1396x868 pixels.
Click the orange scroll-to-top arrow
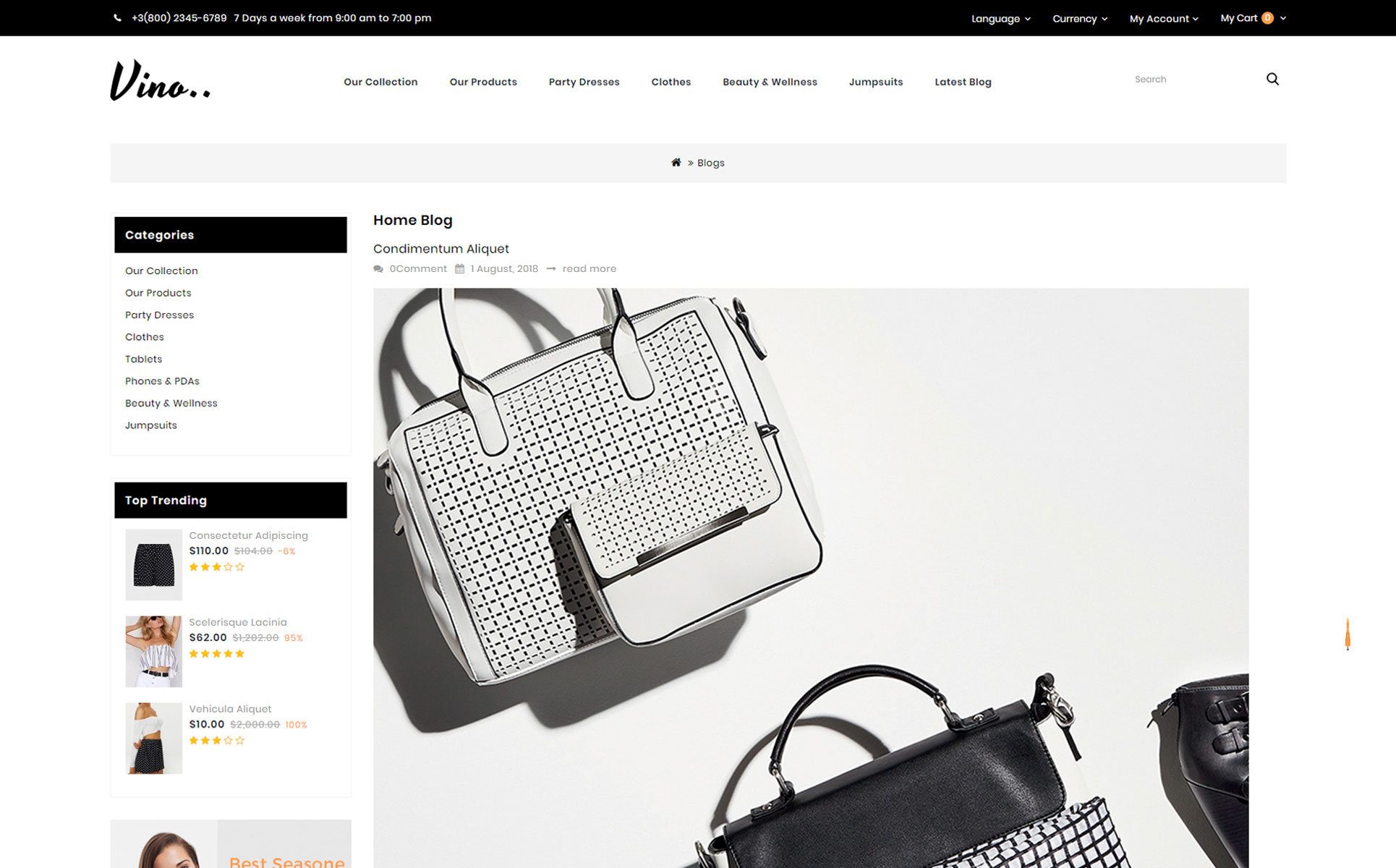1348,634
